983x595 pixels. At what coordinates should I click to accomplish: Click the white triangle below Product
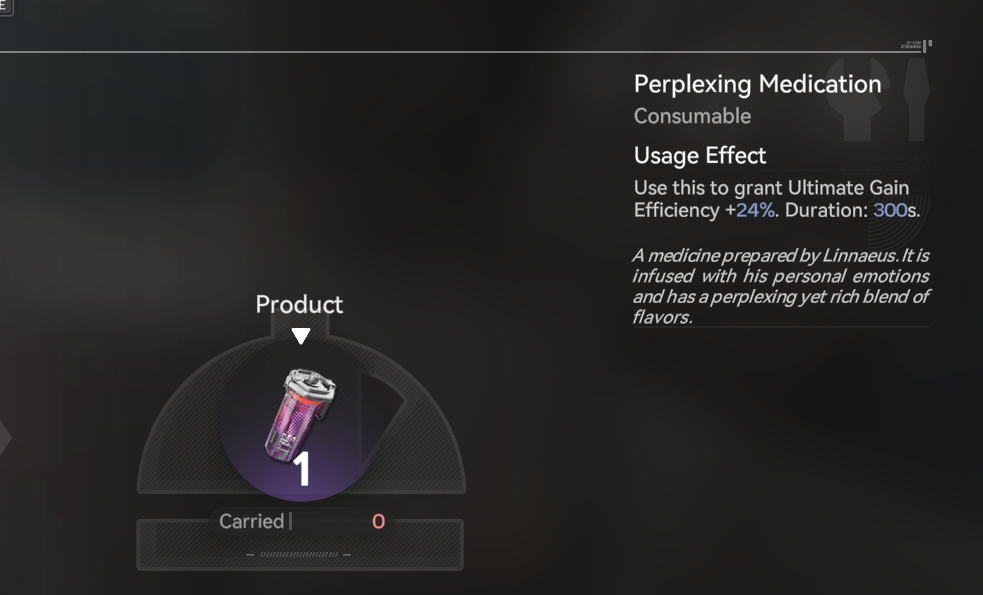tap(301, 335)
